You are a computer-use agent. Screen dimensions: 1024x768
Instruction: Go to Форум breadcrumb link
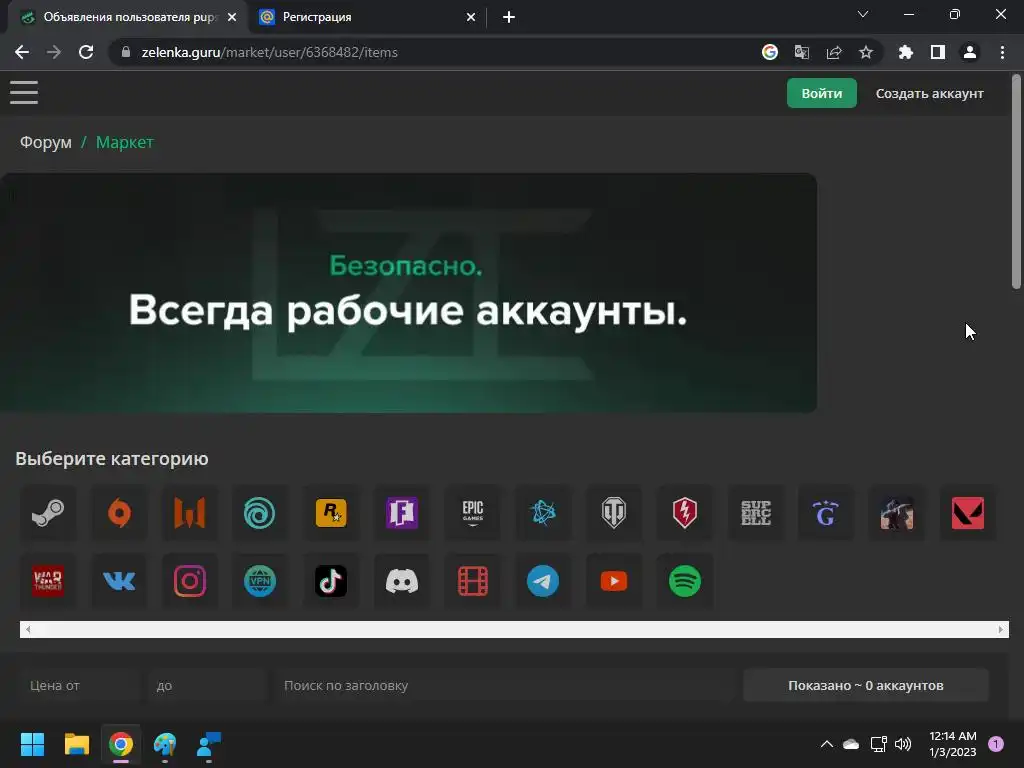tap(46, 142)
